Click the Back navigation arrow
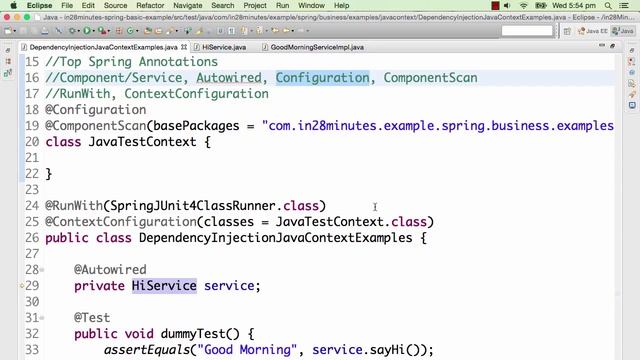Image resolution: width=640 pixels, height=360 pixels. click(x=286, y=31)
